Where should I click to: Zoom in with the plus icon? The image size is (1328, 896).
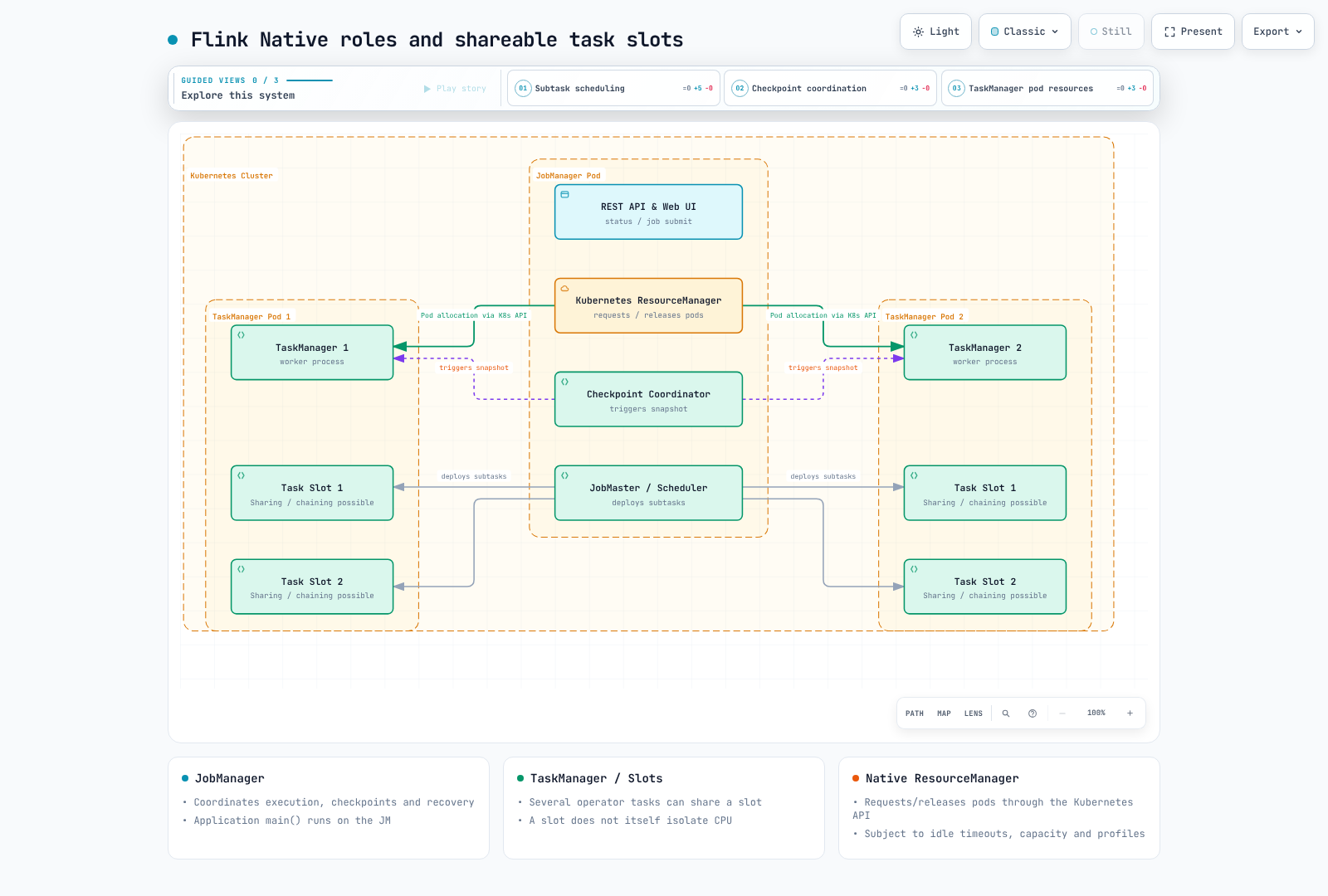coord(1130,713)
